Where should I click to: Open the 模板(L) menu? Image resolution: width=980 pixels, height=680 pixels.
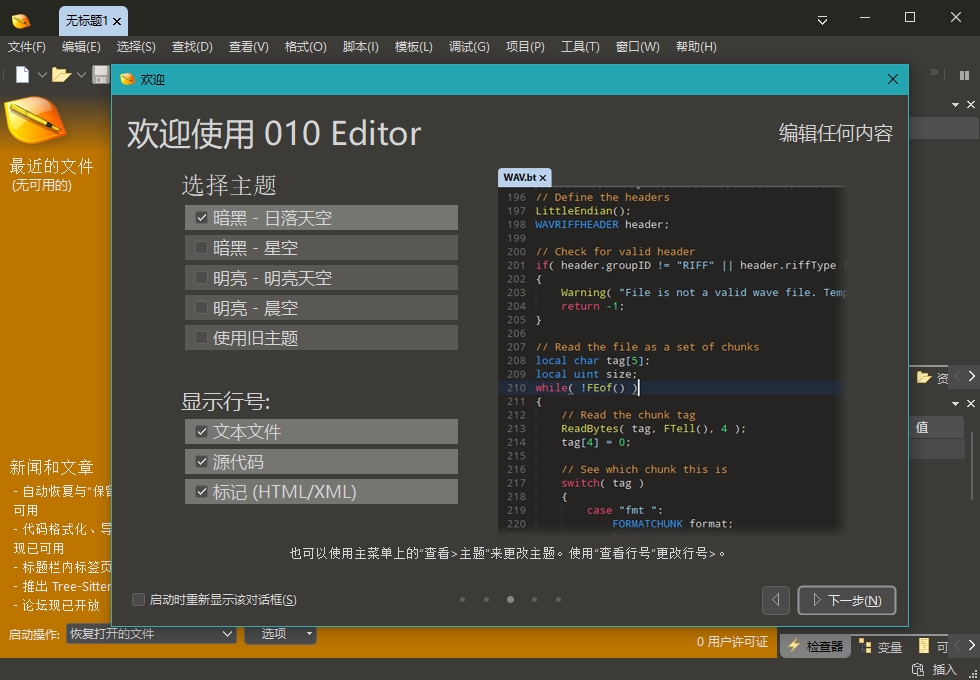(x=413, y=47)
